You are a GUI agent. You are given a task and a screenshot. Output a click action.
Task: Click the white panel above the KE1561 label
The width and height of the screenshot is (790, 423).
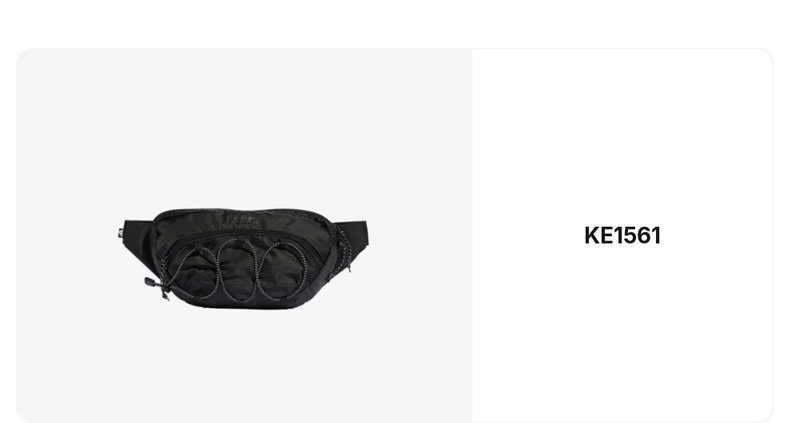[622, 136]
